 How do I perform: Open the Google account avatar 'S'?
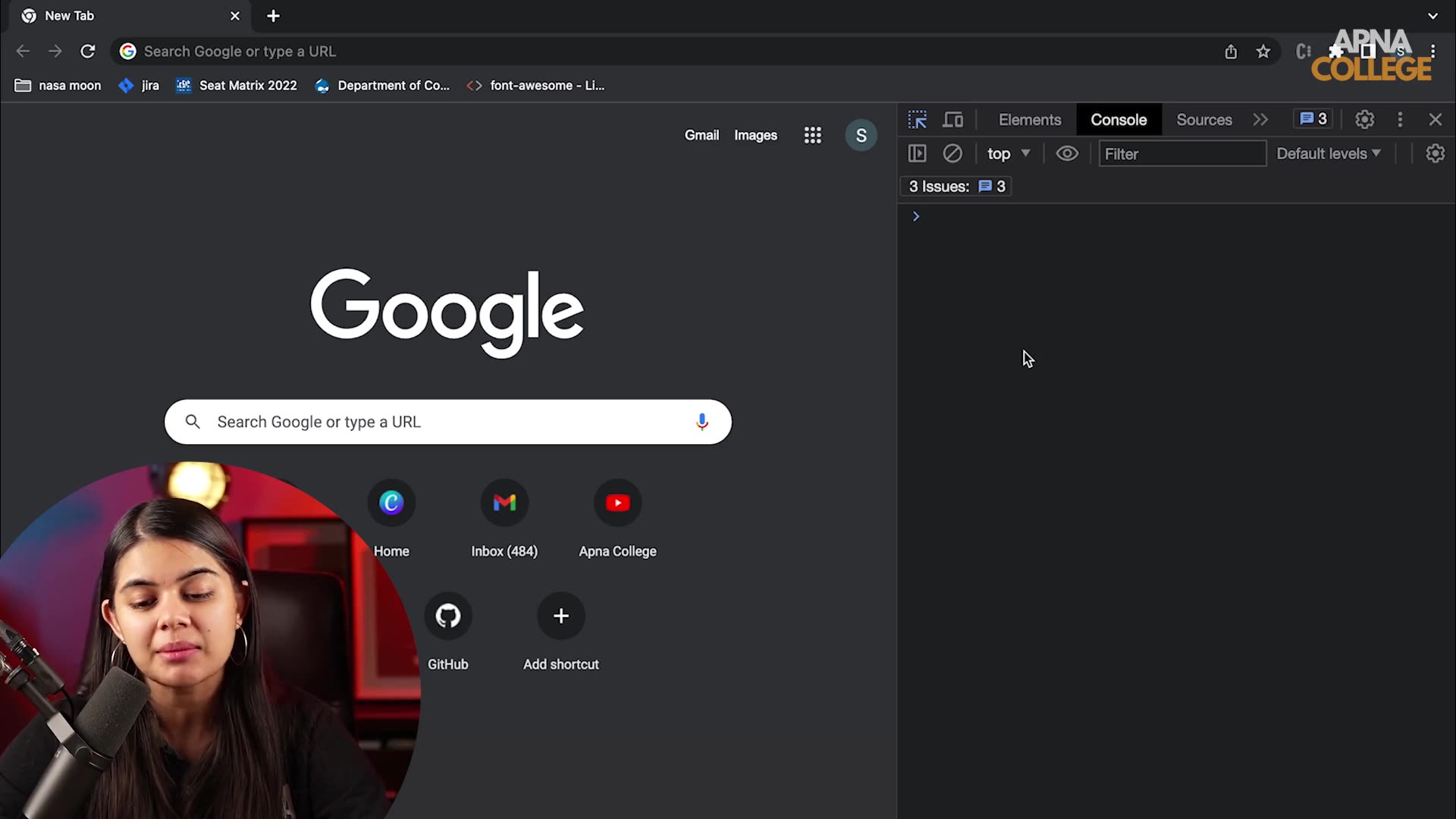click(x=861, y=135)
